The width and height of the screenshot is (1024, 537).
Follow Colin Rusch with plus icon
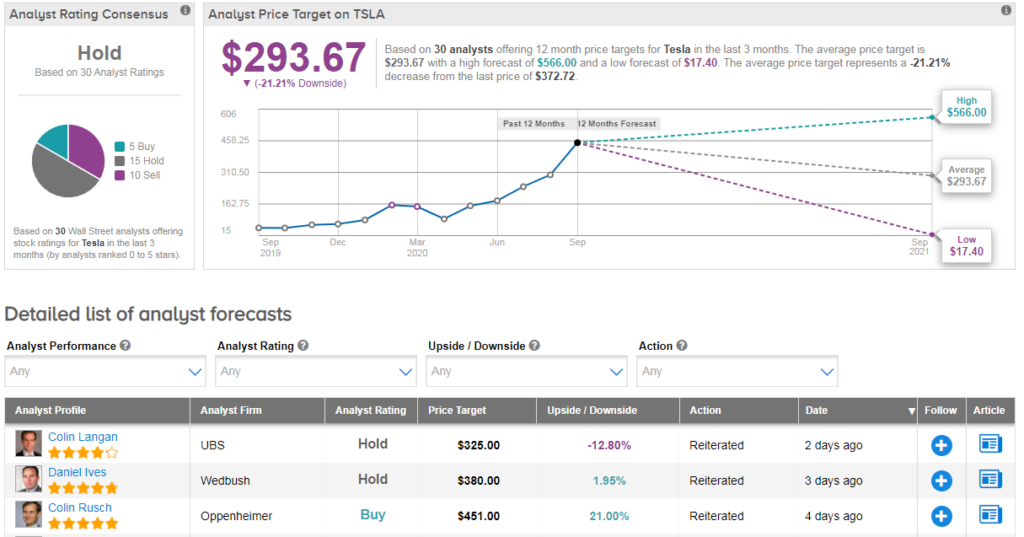click(x=941, y=516)
